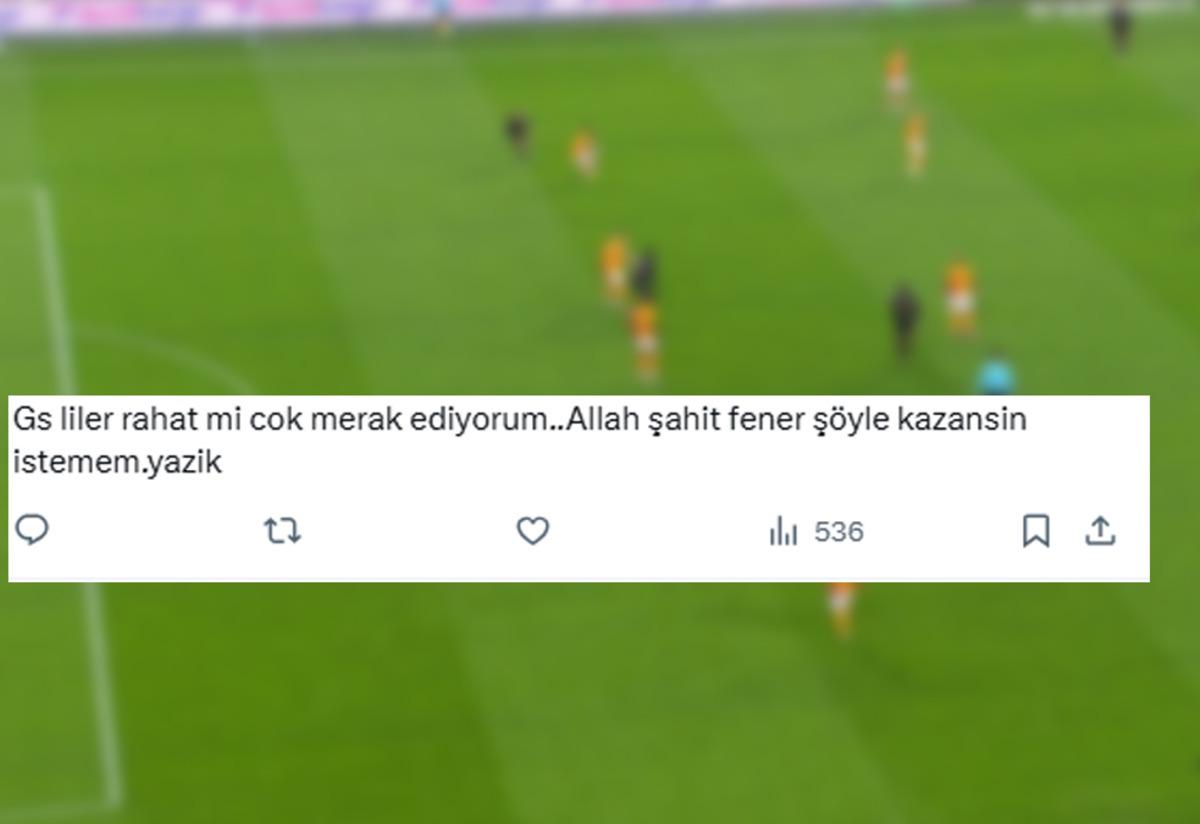Open the reply speech bubble icon
1200x824 pixels.
tap(33, 530)
